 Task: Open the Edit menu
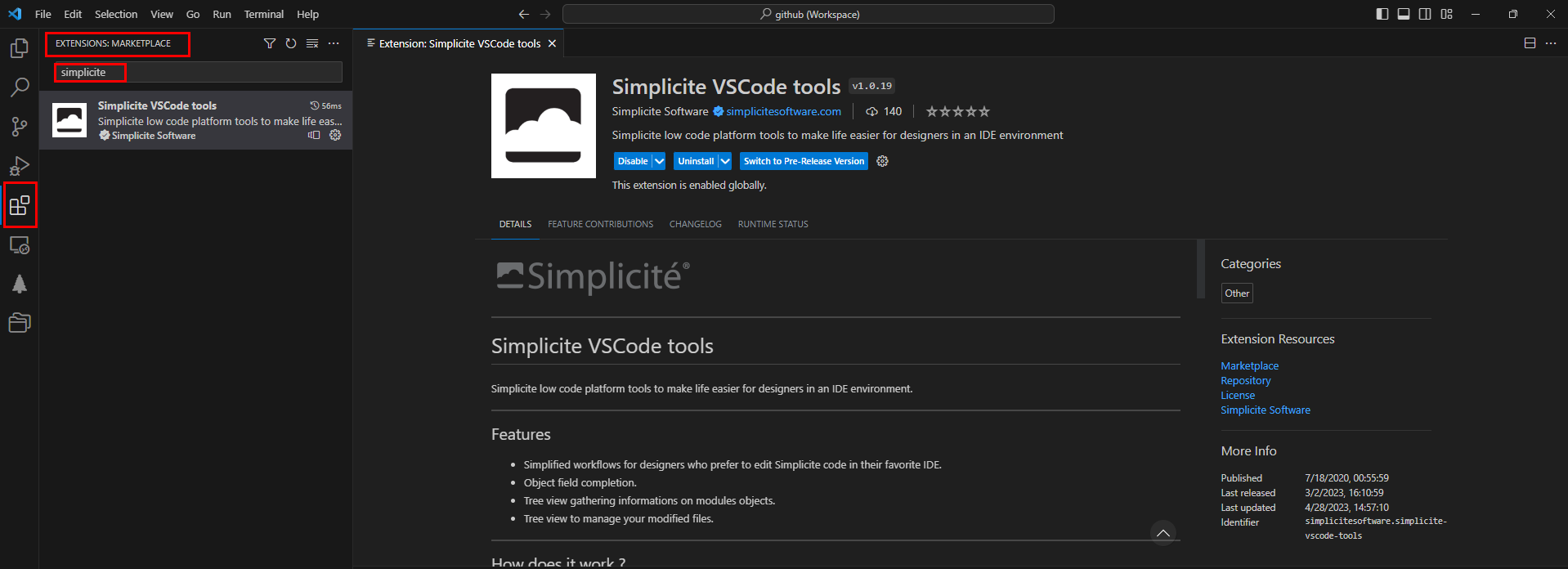coord(73,14)
